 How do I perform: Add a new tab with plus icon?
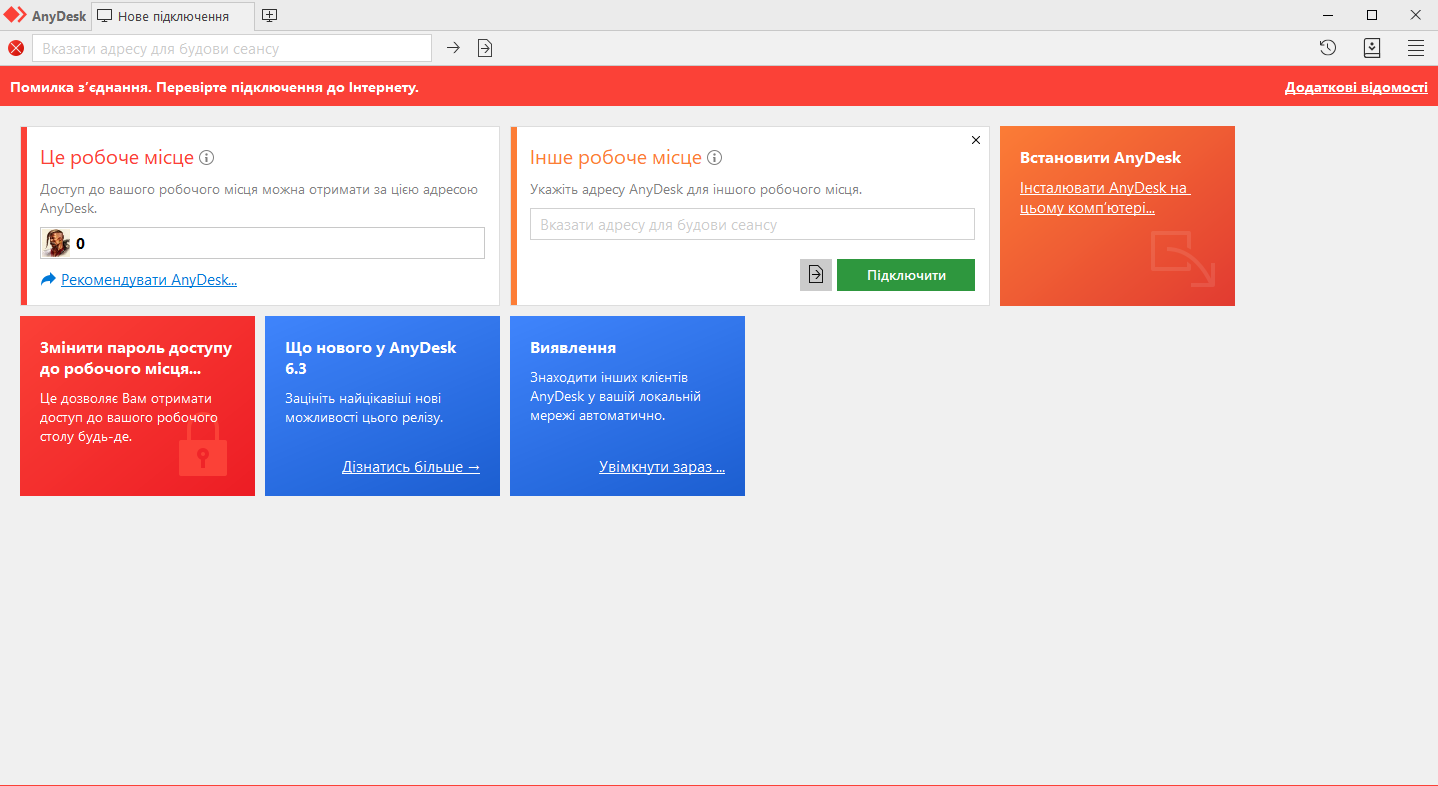tap(269, 16)
